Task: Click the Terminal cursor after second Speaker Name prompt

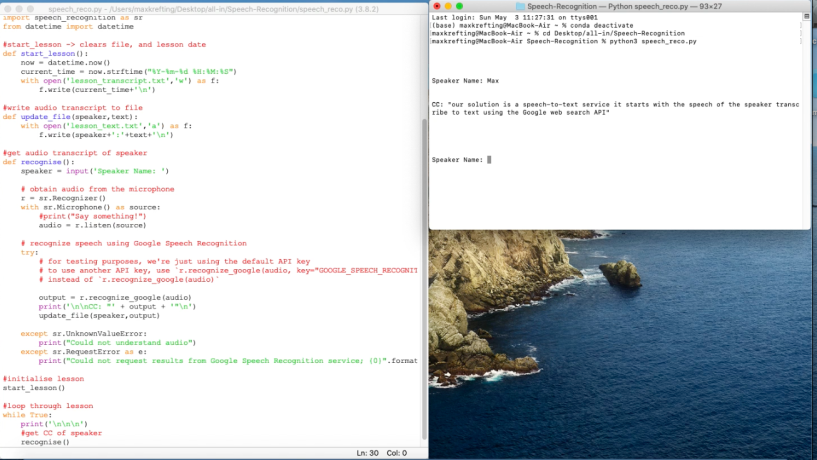Action: [489, 160]
